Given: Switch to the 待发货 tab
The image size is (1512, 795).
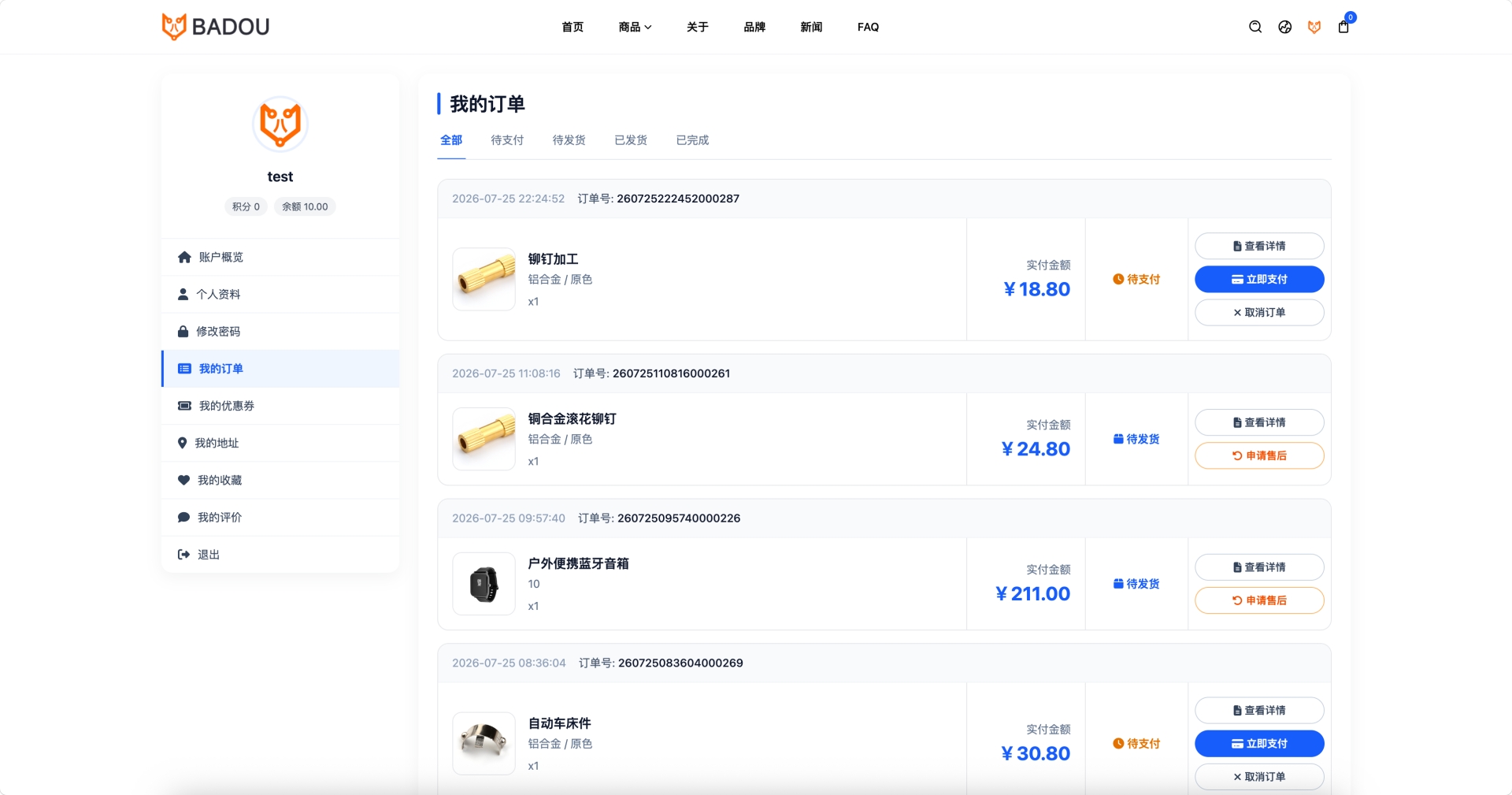Looking at the screenshot, I should pos(569,140).
